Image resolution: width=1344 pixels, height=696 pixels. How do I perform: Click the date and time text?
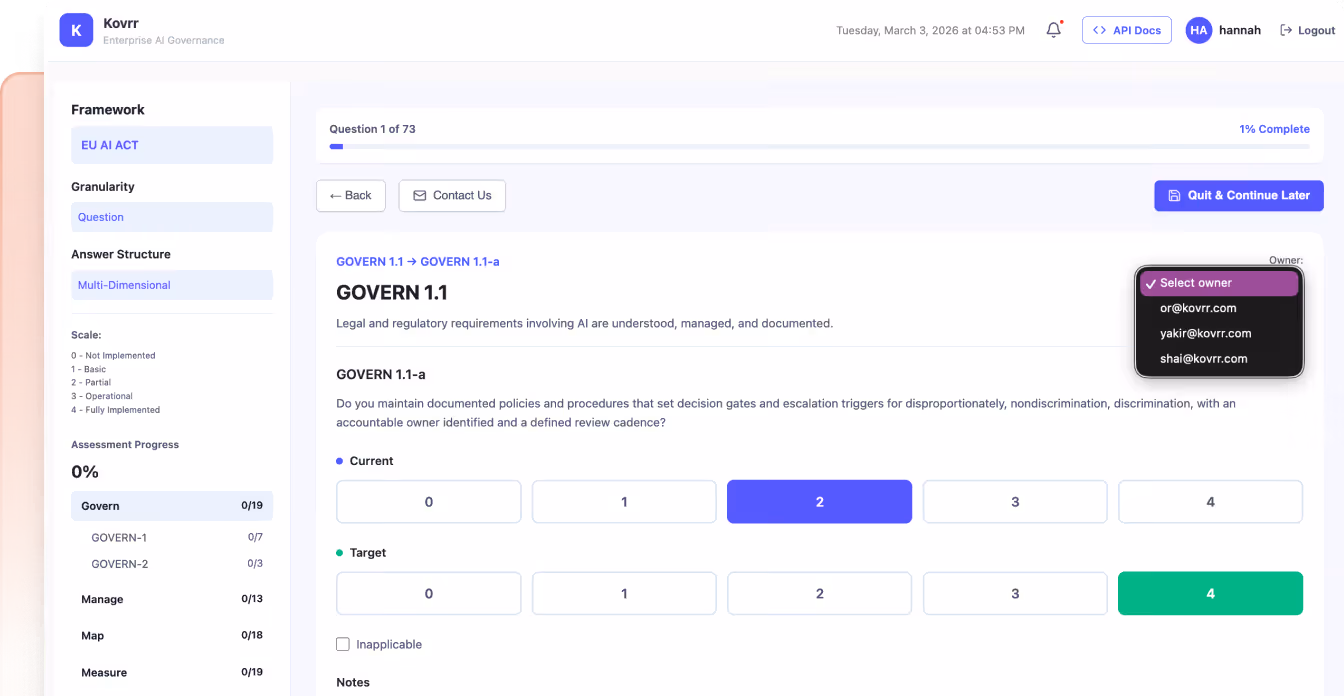click(930, 31)
